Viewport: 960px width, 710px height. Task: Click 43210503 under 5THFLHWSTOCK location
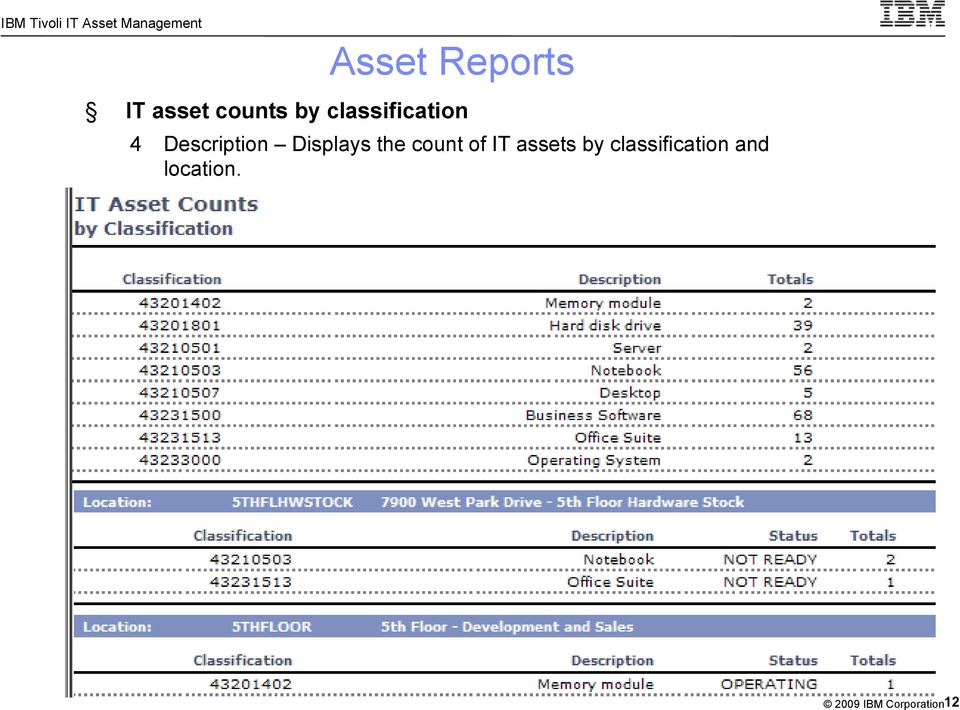coord(250,559)
